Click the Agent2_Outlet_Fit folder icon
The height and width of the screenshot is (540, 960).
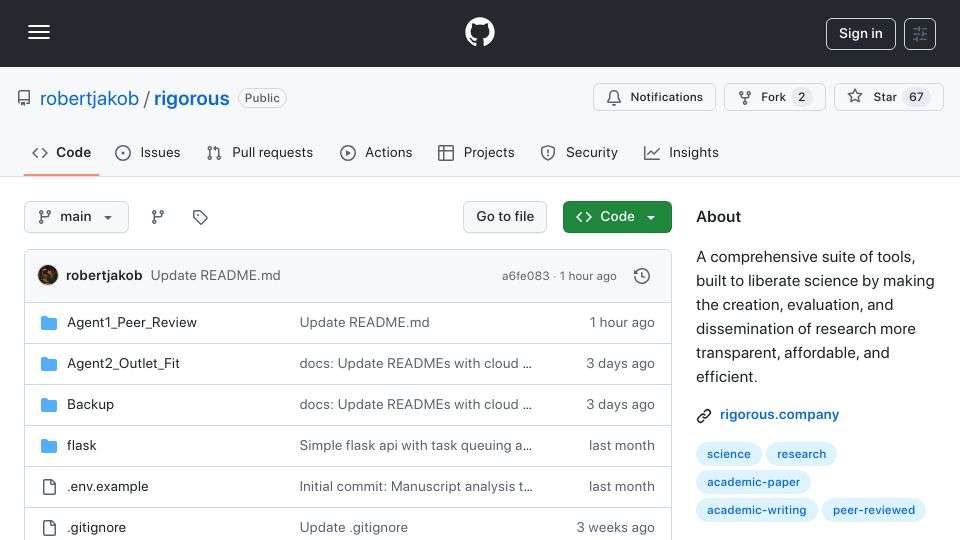pos(49,364)
